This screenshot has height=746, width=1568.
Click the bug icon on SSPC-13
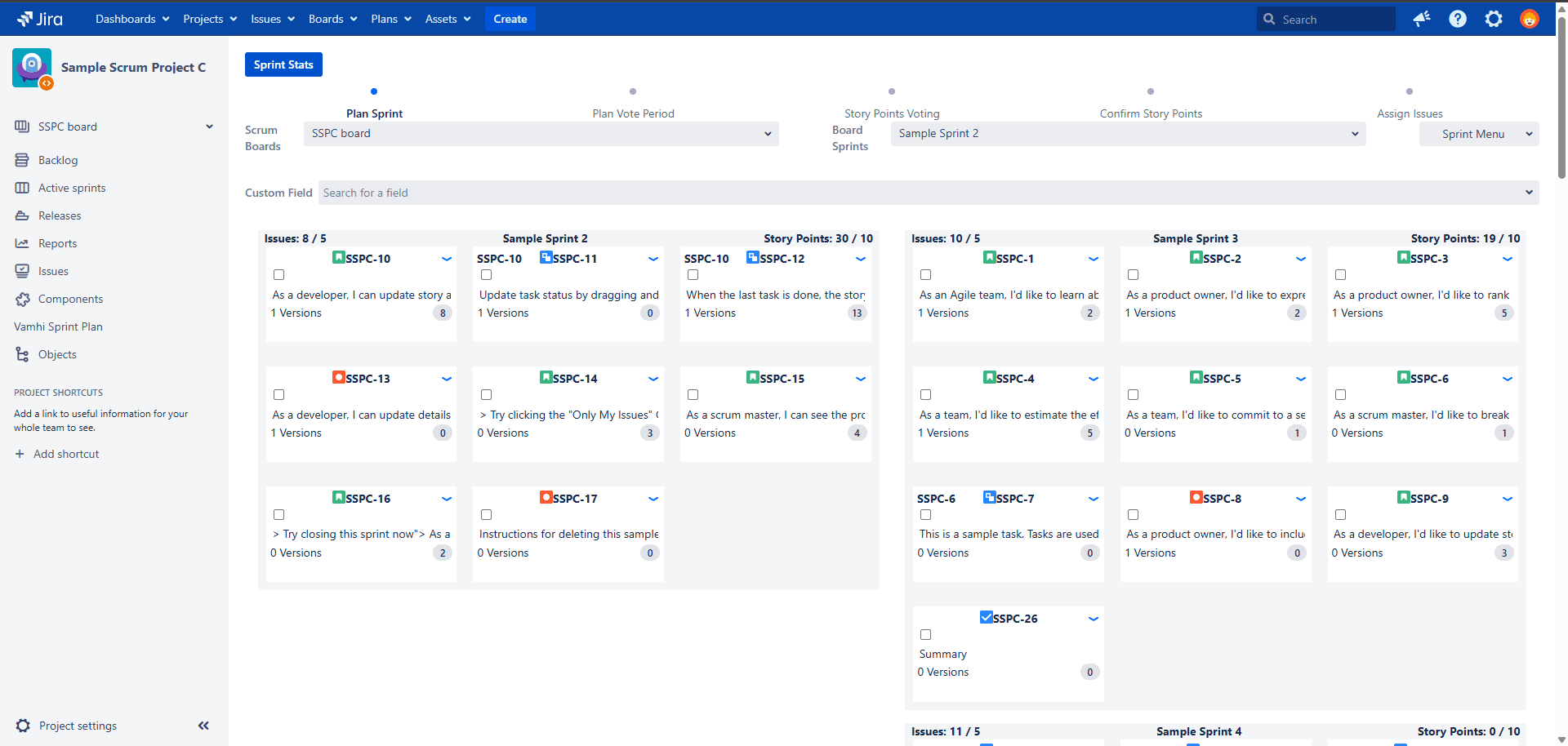click(x=338, y=378)
